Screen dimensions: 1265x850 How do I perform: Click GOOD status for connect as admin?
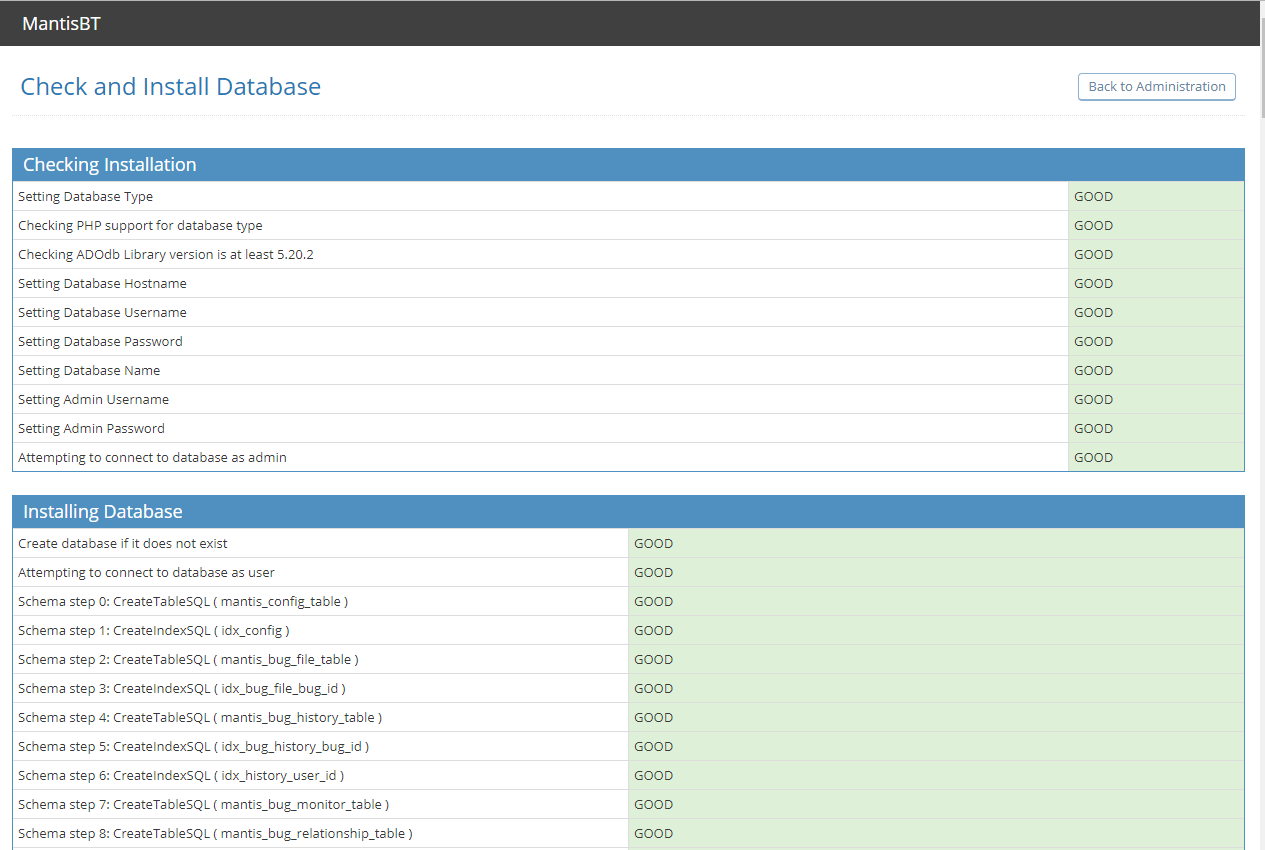click(x=1093, y=458)
